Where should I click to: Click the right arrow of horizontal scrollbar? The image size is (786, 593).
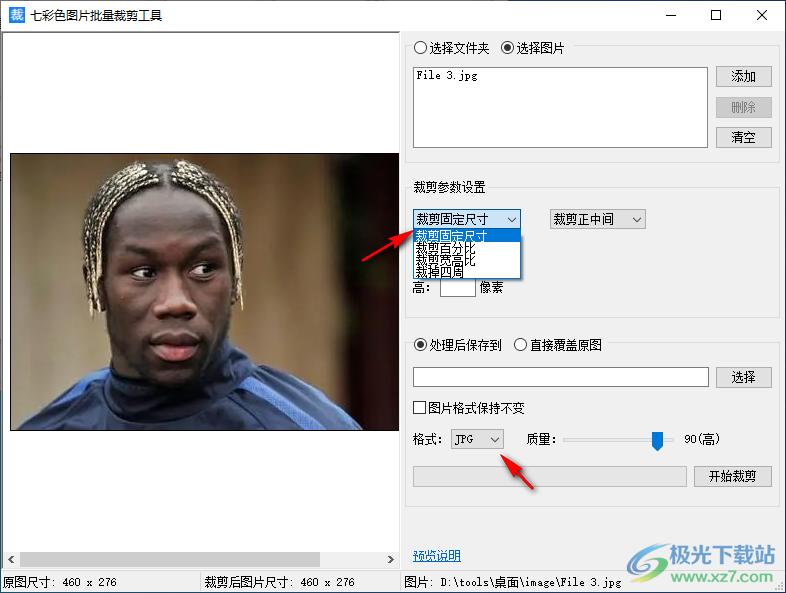pyautogui.click(x=391, y=559)
